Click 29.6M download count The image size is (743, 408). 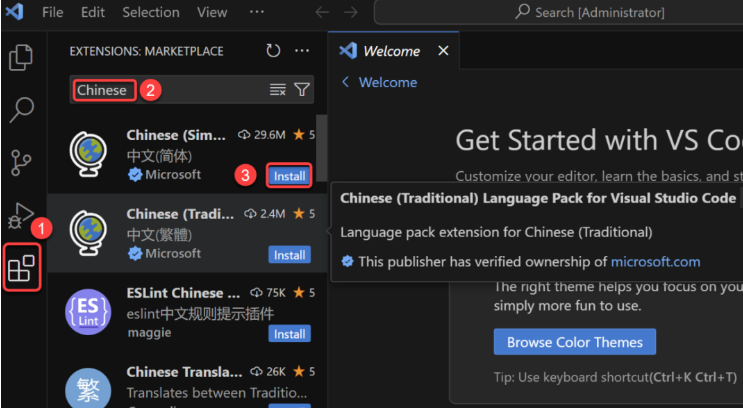270,135
